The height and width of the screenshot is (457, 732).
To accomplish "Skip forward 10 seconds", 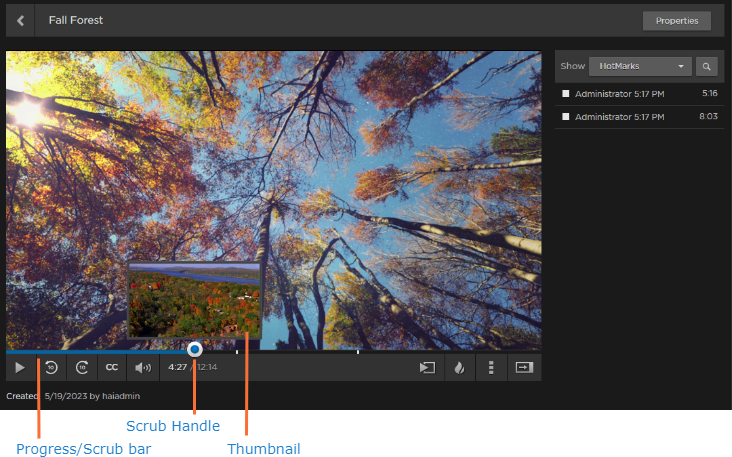I will 82,367.
